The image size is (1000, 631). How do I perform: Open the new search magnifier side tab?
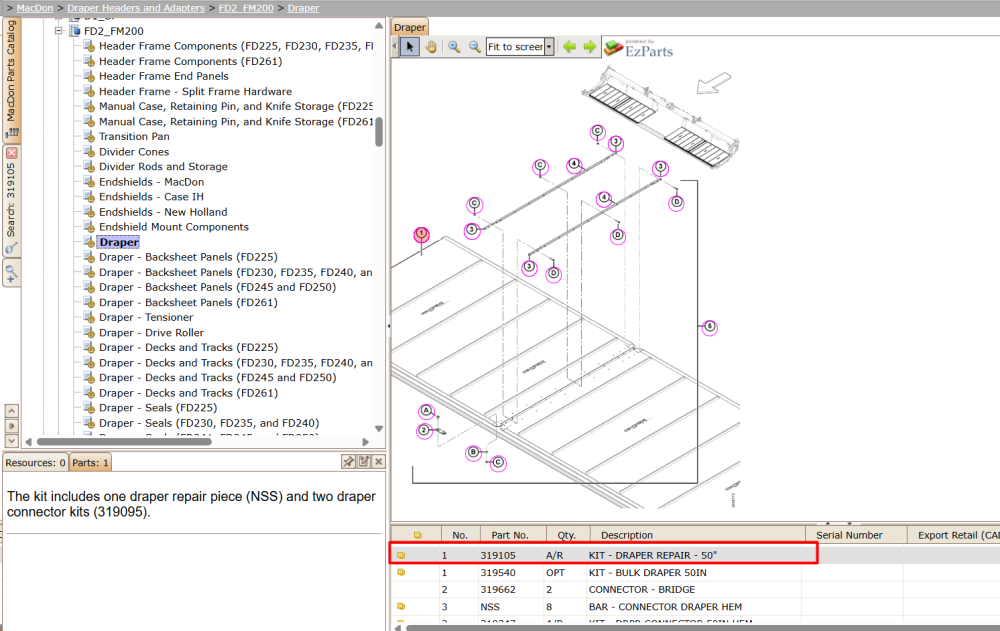pos(11,273)
